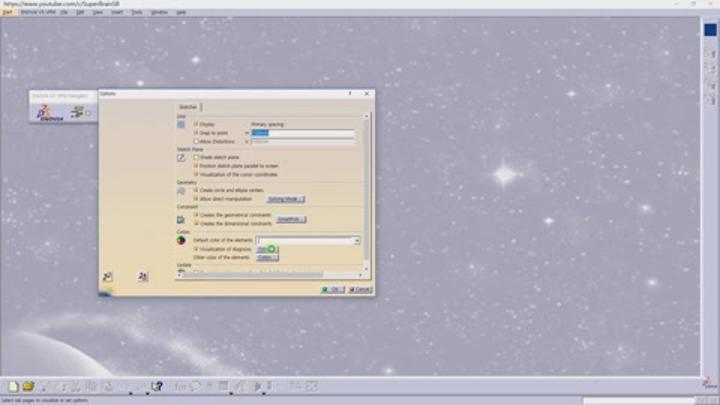
Task: Open the Insert menu
Action: coord(117,12)
